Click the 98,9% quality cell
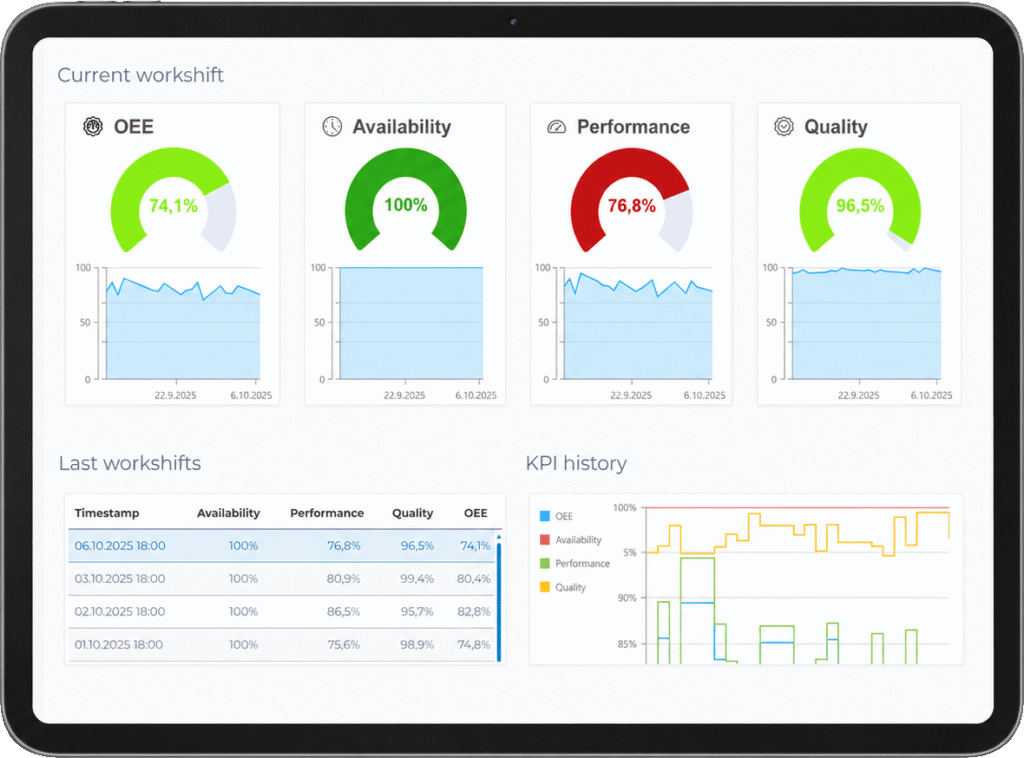This screenshot has width=1024, height=758. pyautogui.click(x=417, y=644)
